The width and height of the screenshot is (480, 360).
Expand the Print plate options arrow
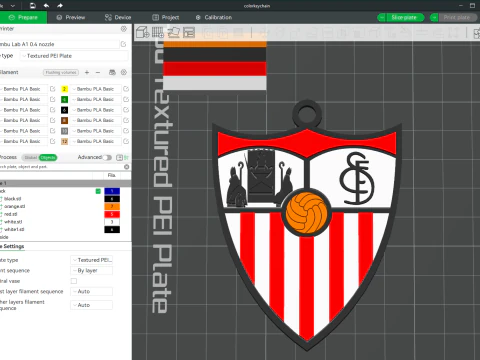tap(434, 17)
